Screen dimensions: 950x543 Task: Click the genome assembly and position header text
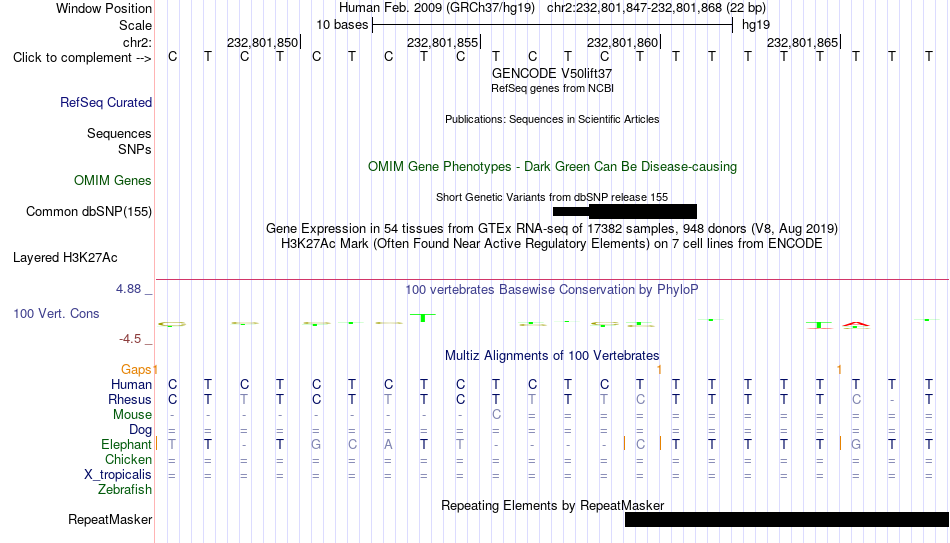552,8
